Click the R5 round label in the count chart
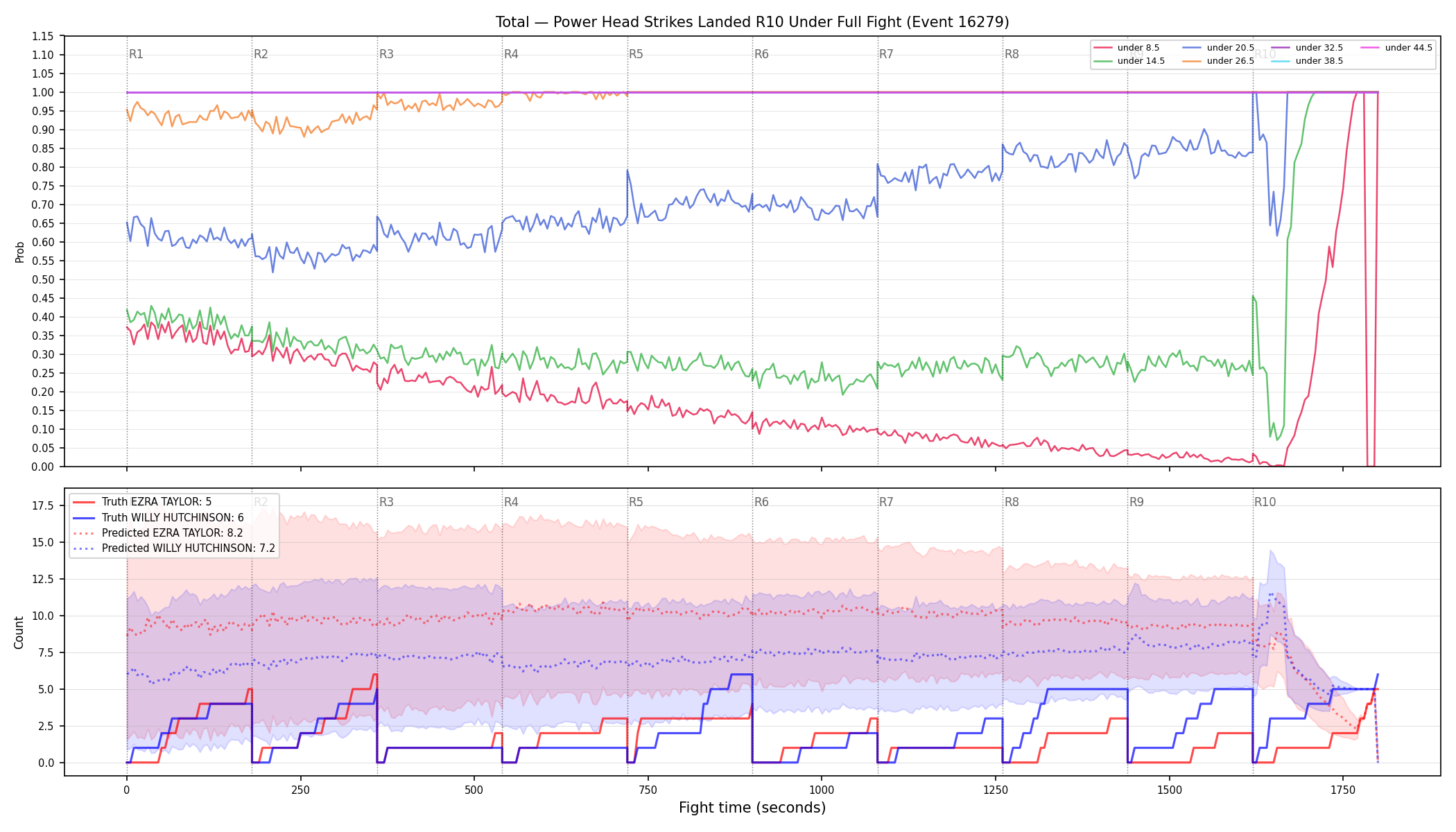The width and height of the screenshot is (1456, 832). tap(636, 502)
